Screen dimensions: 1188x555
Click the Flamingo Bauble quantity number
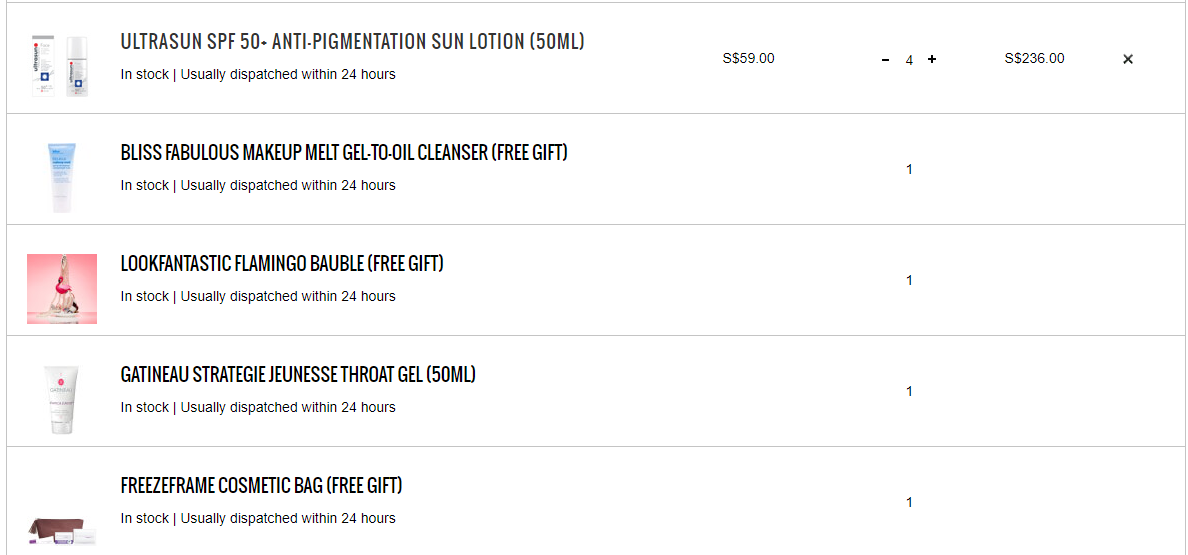pyautogui.click(x=909, y=281)
